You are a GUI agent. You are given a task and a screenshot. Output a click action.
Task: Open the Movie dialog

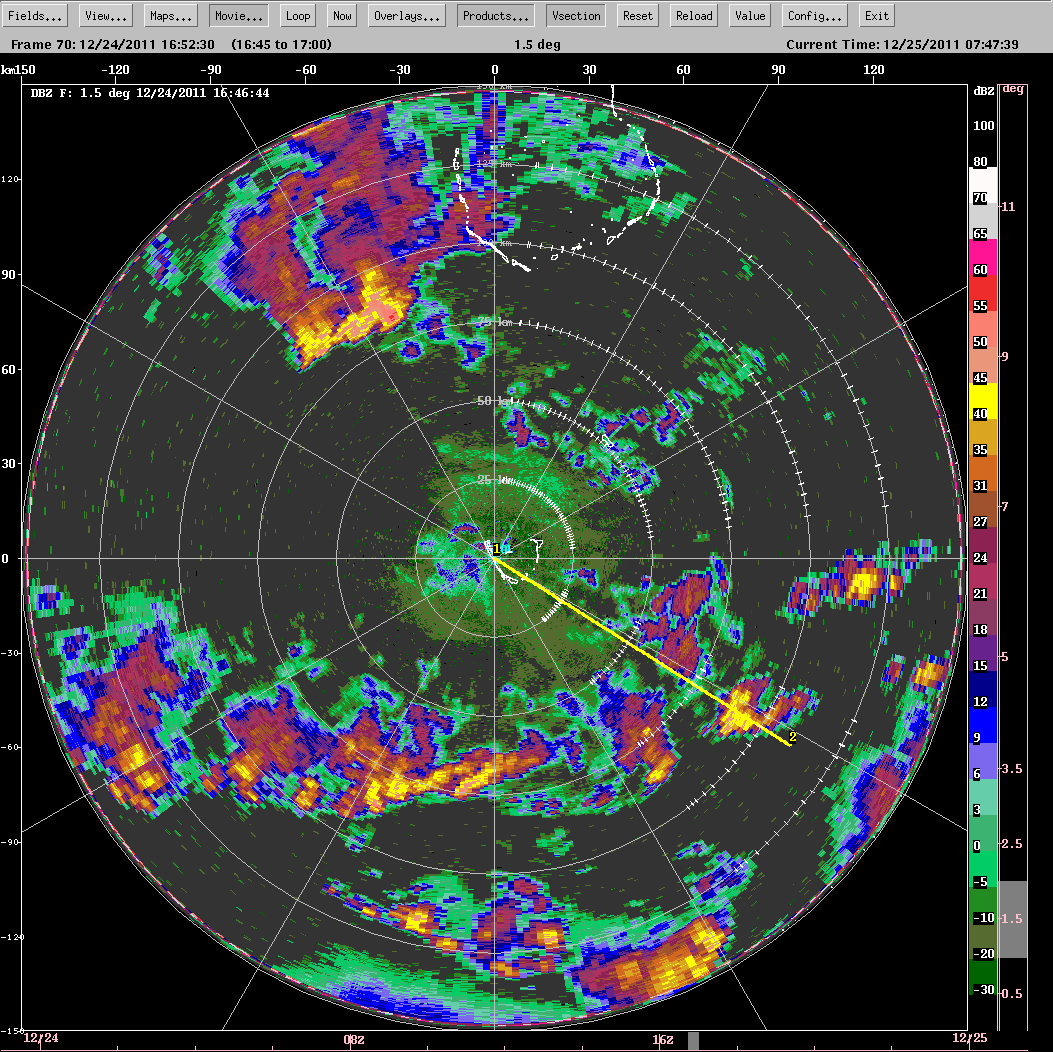tap(238, 15)
